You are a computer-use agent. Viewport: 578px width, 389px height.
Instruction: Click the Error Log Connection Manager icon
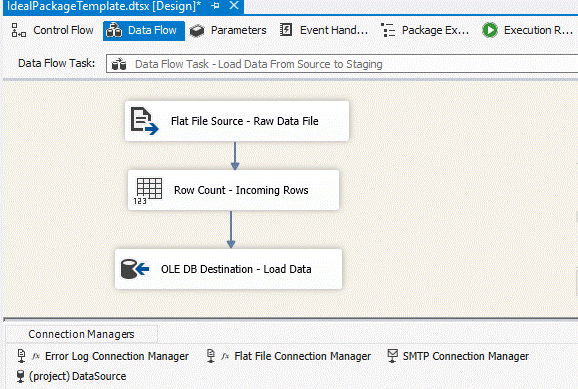click(x=21, y=356)
